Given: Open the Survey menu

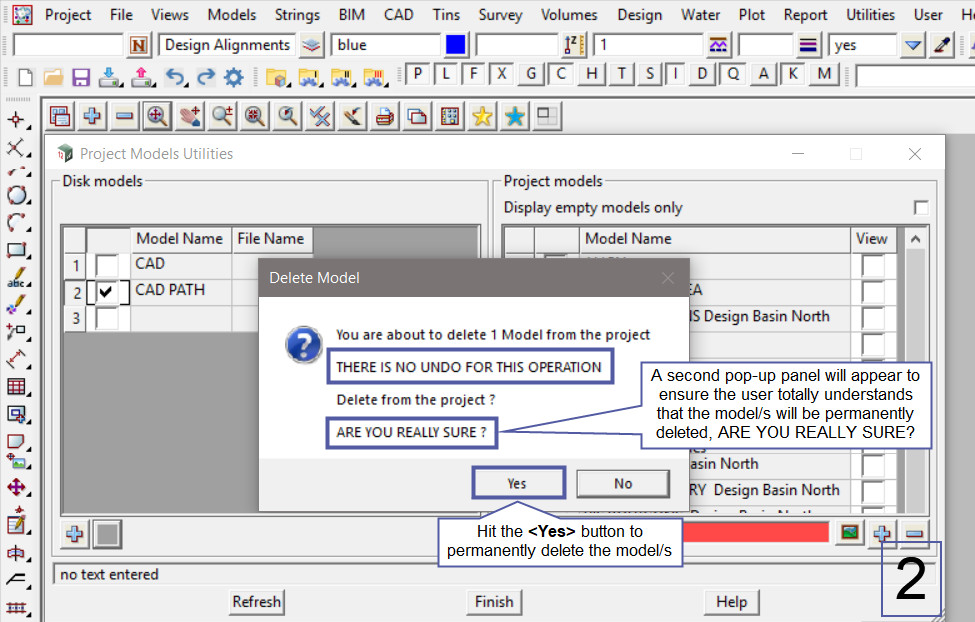Looking at the screenshot, I should [x=500, y=14].
